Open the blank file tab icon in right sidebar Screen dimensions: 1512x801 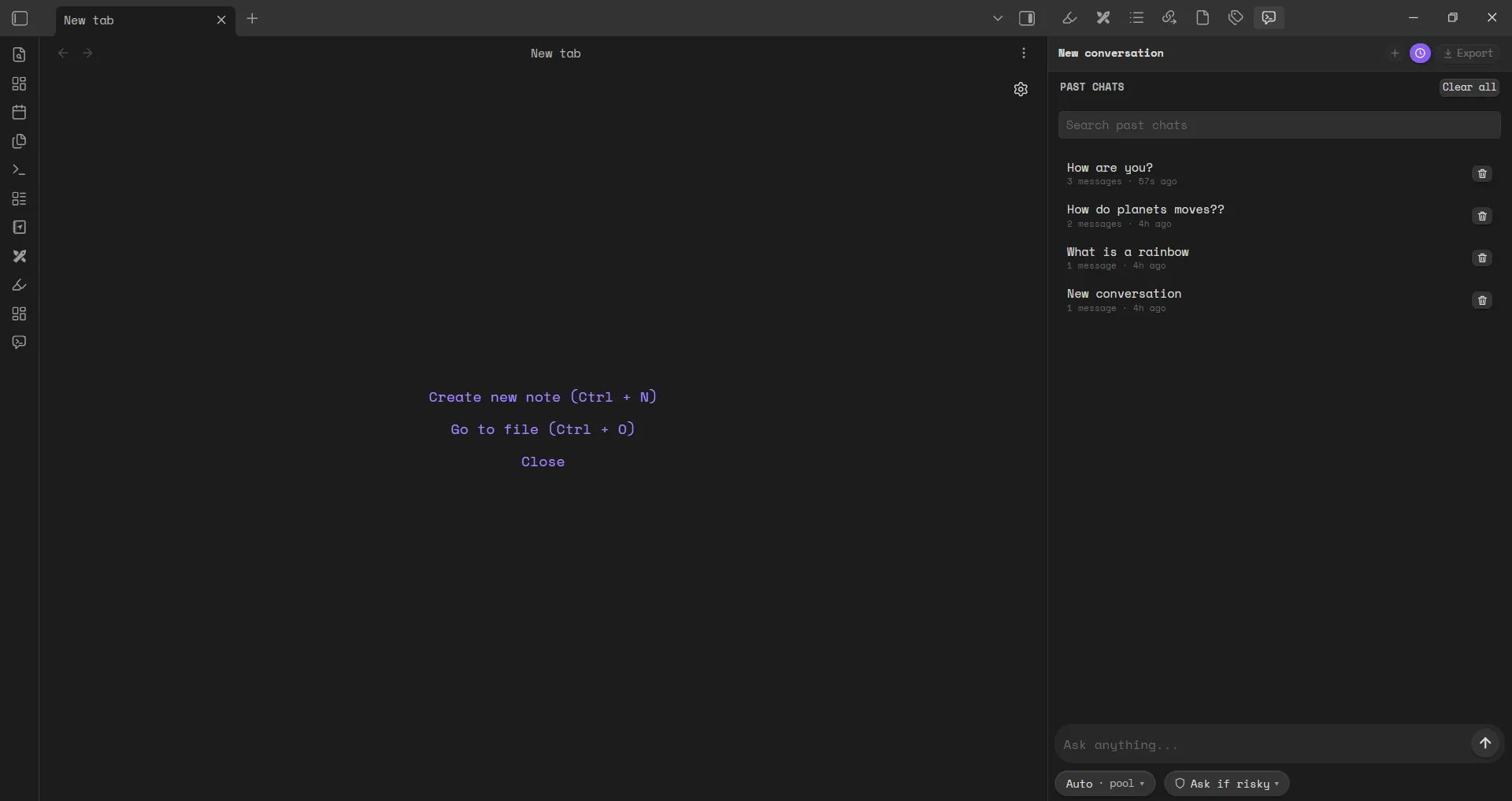click(x=1203, y=17)
